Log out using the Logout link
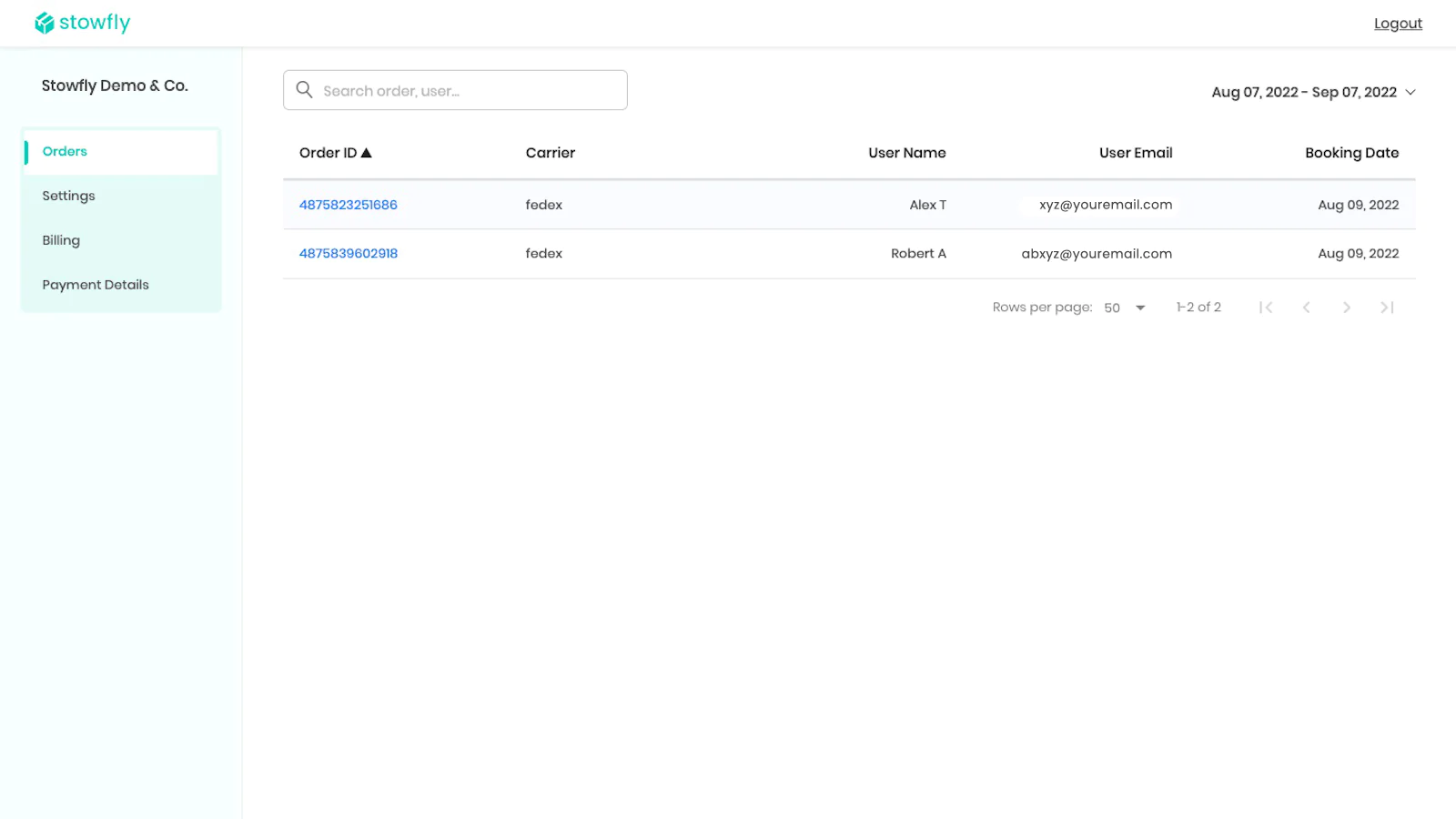 1398,24
